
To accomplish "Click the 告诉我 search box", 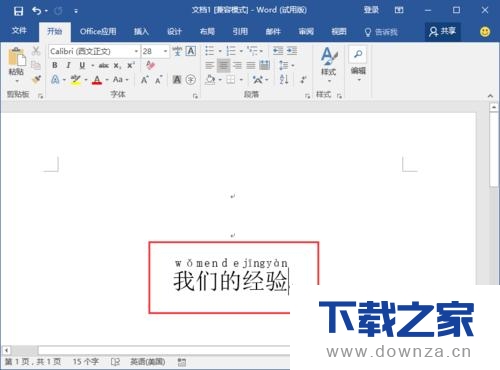I will 381,32.
